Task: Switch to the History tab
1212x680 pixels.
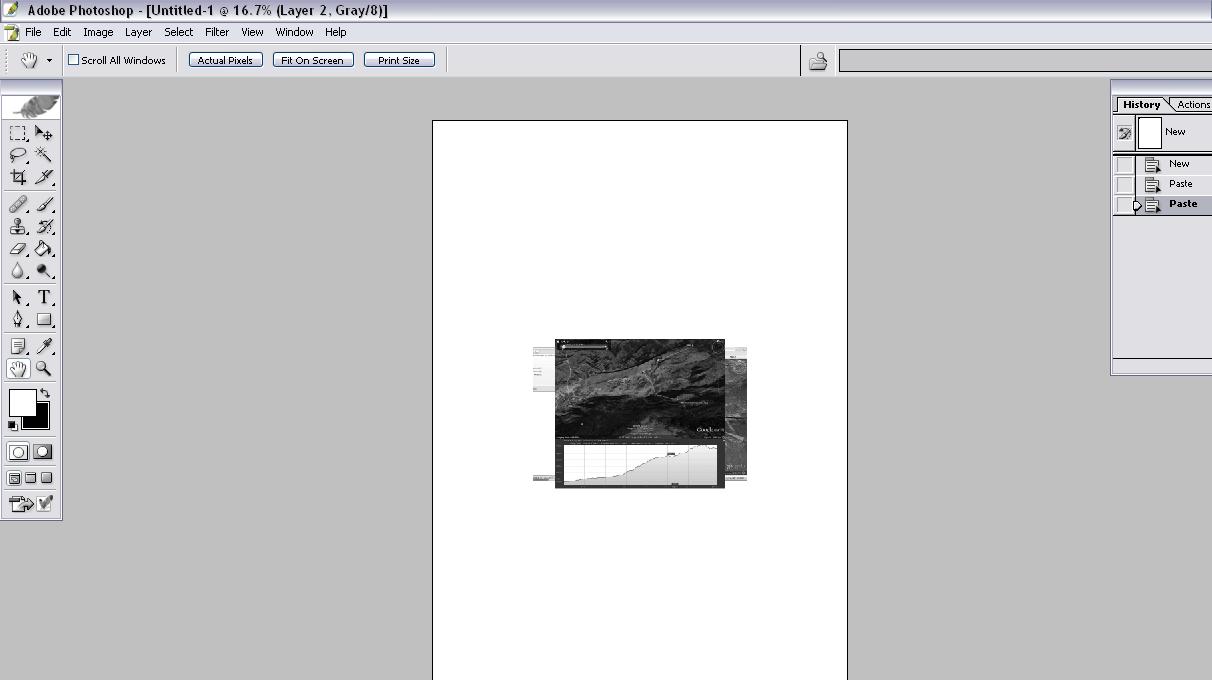Action: pos(1141,104)
